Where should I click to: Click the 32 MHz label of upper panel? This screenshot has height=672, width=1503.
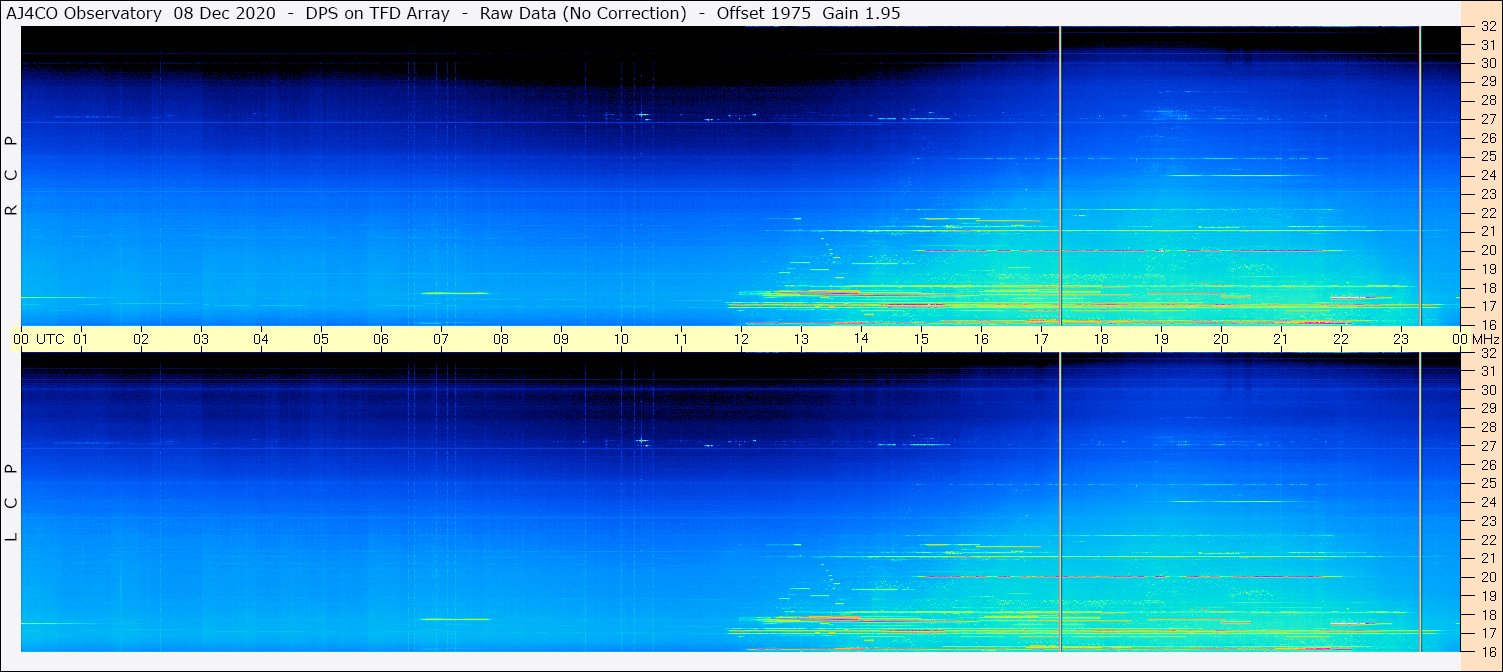point(1487,27)
